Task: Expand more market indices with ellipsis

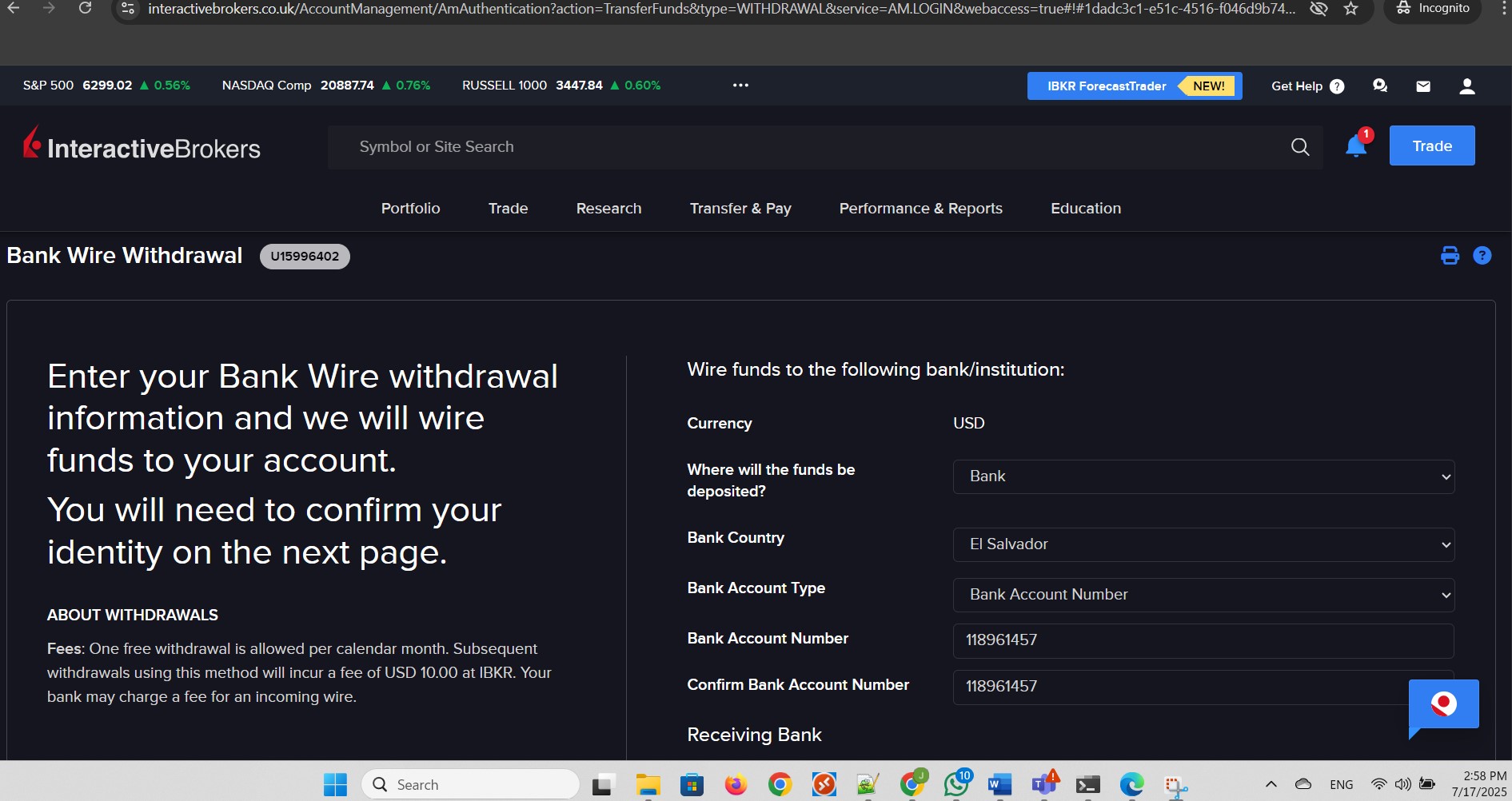Action: (x=740, y=86)
